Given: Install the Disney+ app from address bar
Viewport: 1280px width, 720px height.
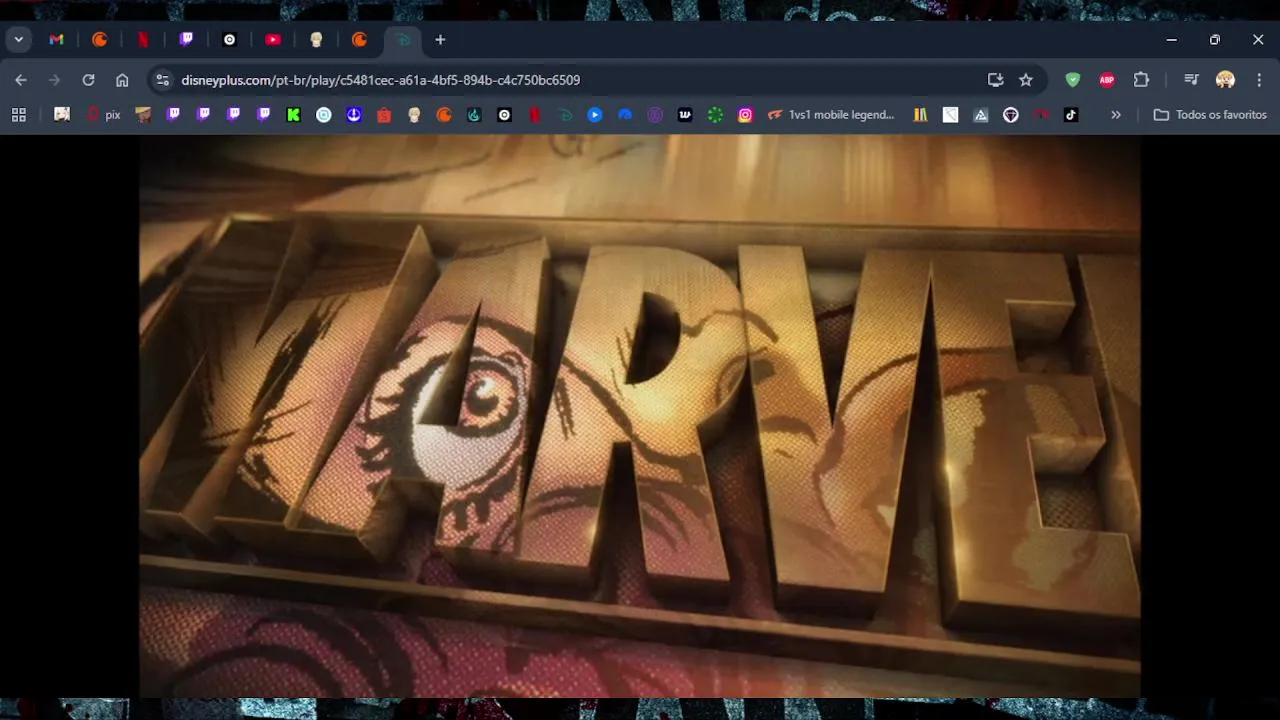Looking at the screenshot, I should [x=995, y=80].
